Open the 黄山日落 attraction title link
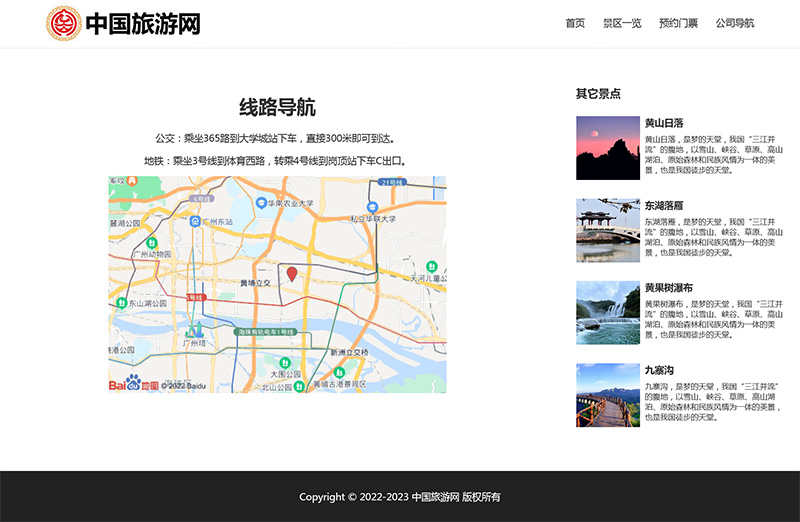 coord(664,123)
